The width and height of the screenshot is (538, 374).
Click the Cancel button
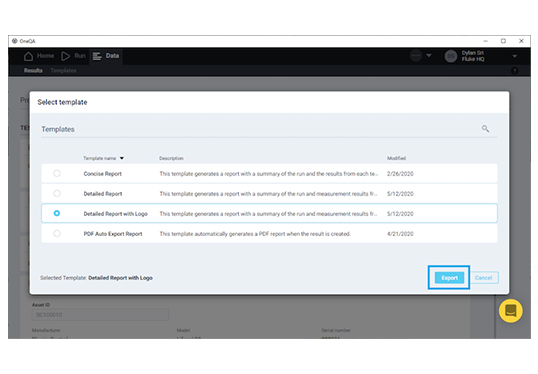point(483,278)
